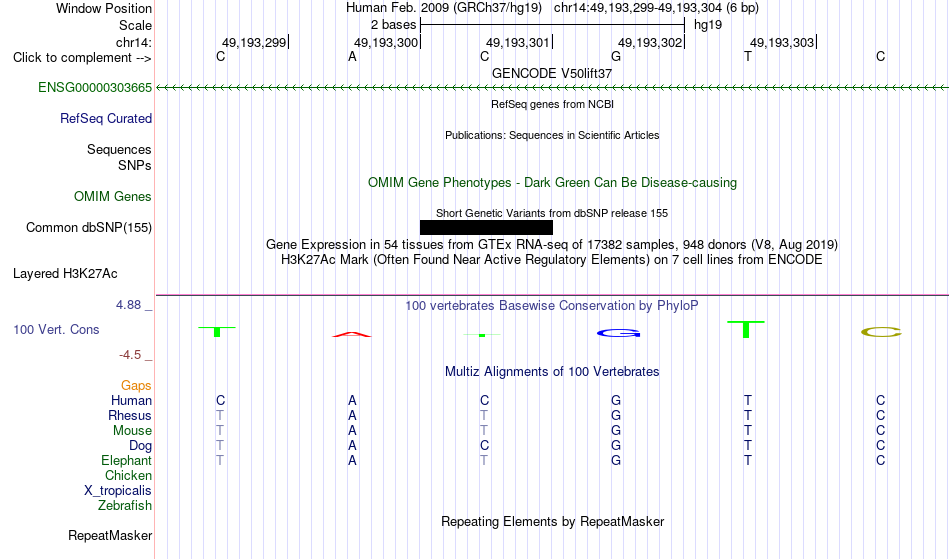Click position marker 49,193,299
The width and height of the screenshot is (950, 559).
[x=255, y=42]
